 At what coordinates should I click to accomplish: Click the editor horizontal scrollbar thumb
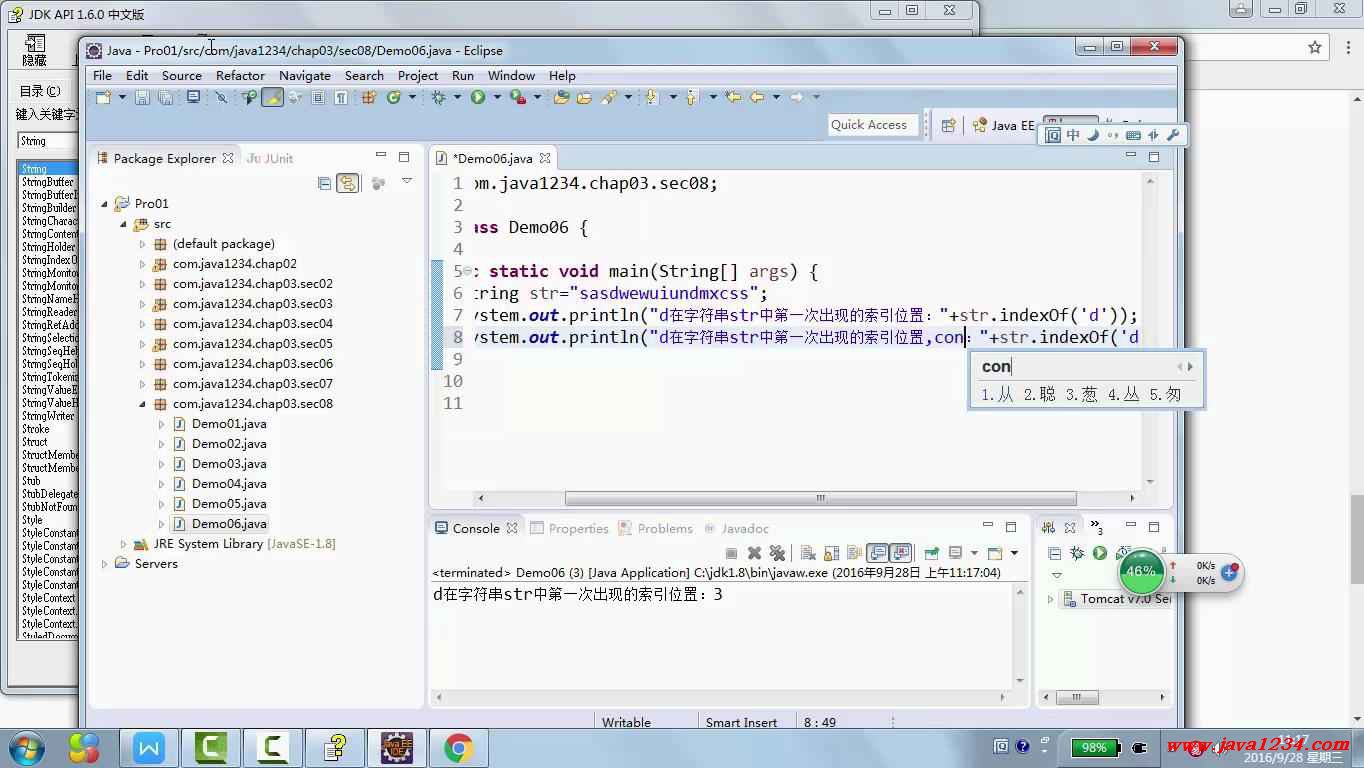[820, 498]
